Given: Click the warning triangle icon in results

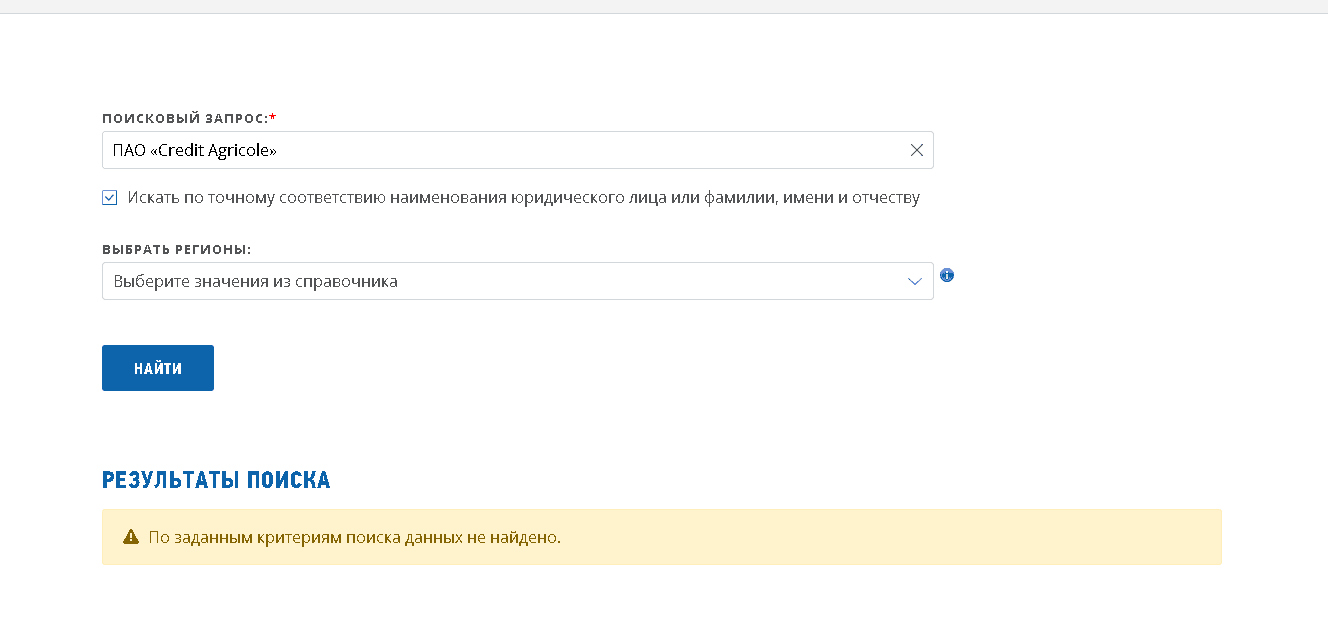Looking at the screenshot, I should click(x=130, y=537).
